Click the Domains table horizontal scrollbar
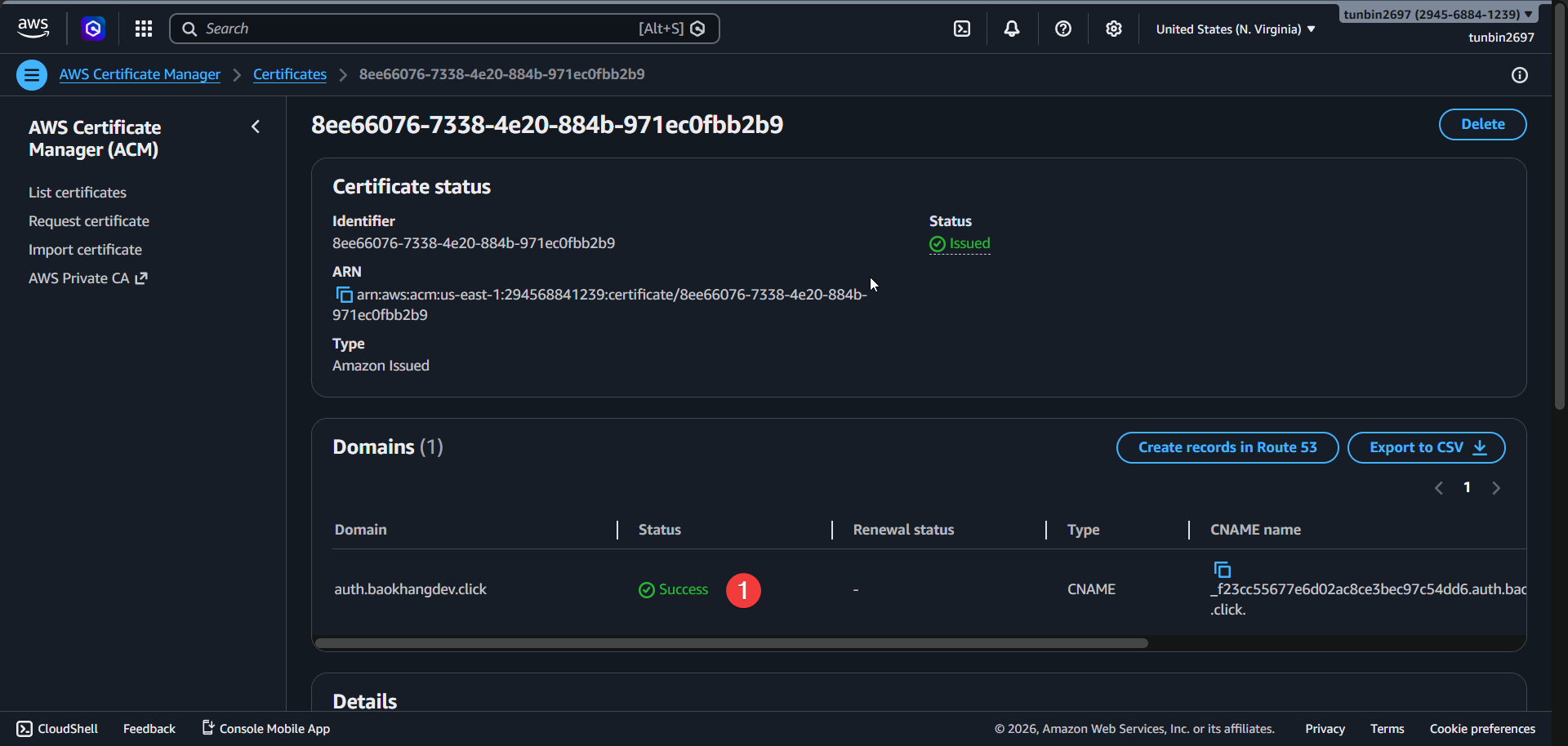This screenshot has width=1568, height=746. pyautogui.click(x=731, y=643)
